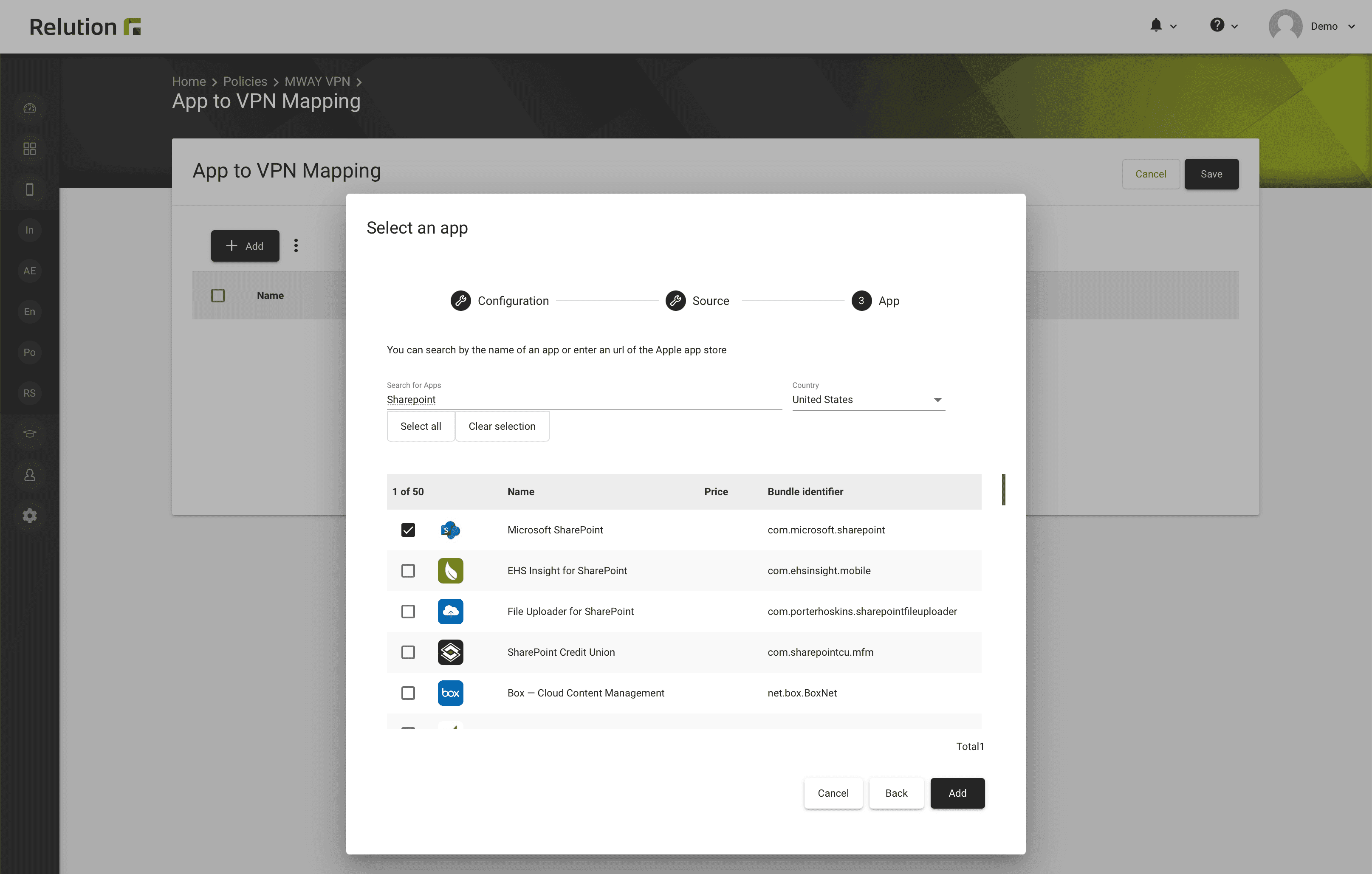Click the Select all button
The width and height of the screenshot is (1372, 874).
tap(421, 426)
